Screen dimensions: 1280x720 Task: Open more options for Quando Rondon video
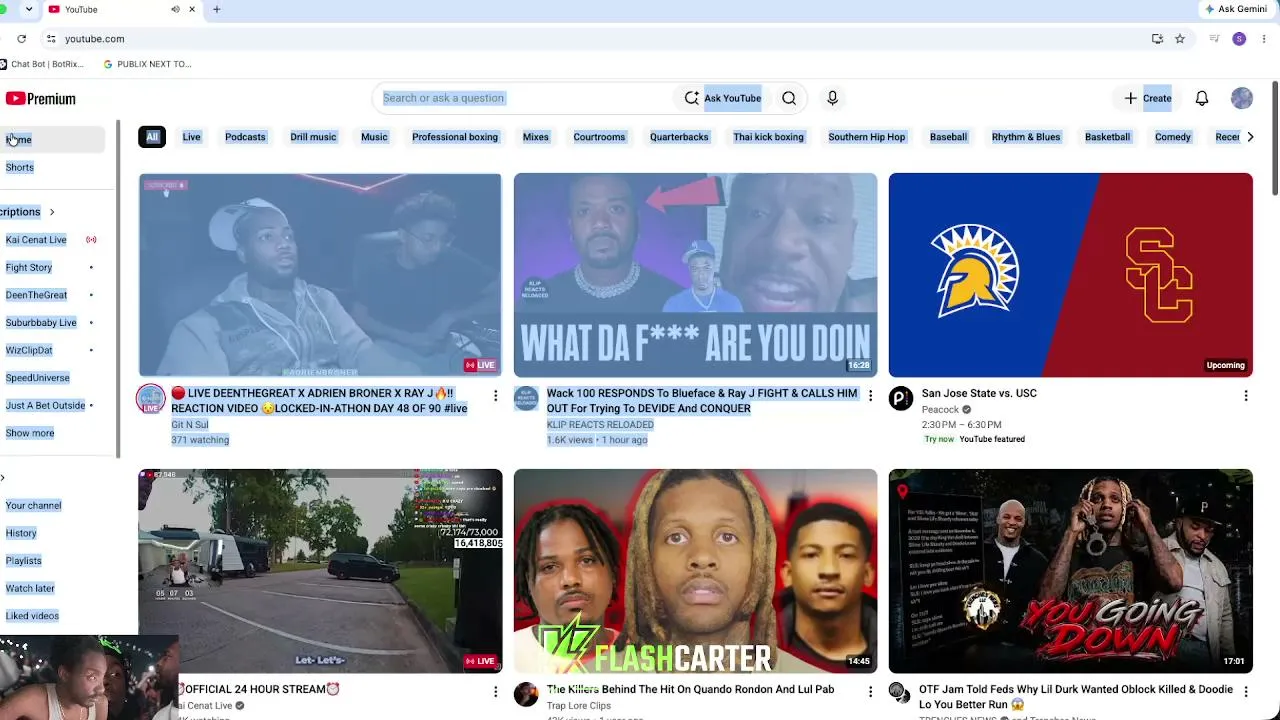click(x=870, y=692)
